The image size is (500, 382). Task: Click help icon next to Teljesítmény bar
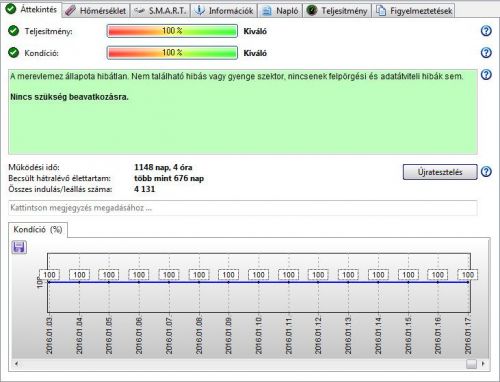click(486, 31)
